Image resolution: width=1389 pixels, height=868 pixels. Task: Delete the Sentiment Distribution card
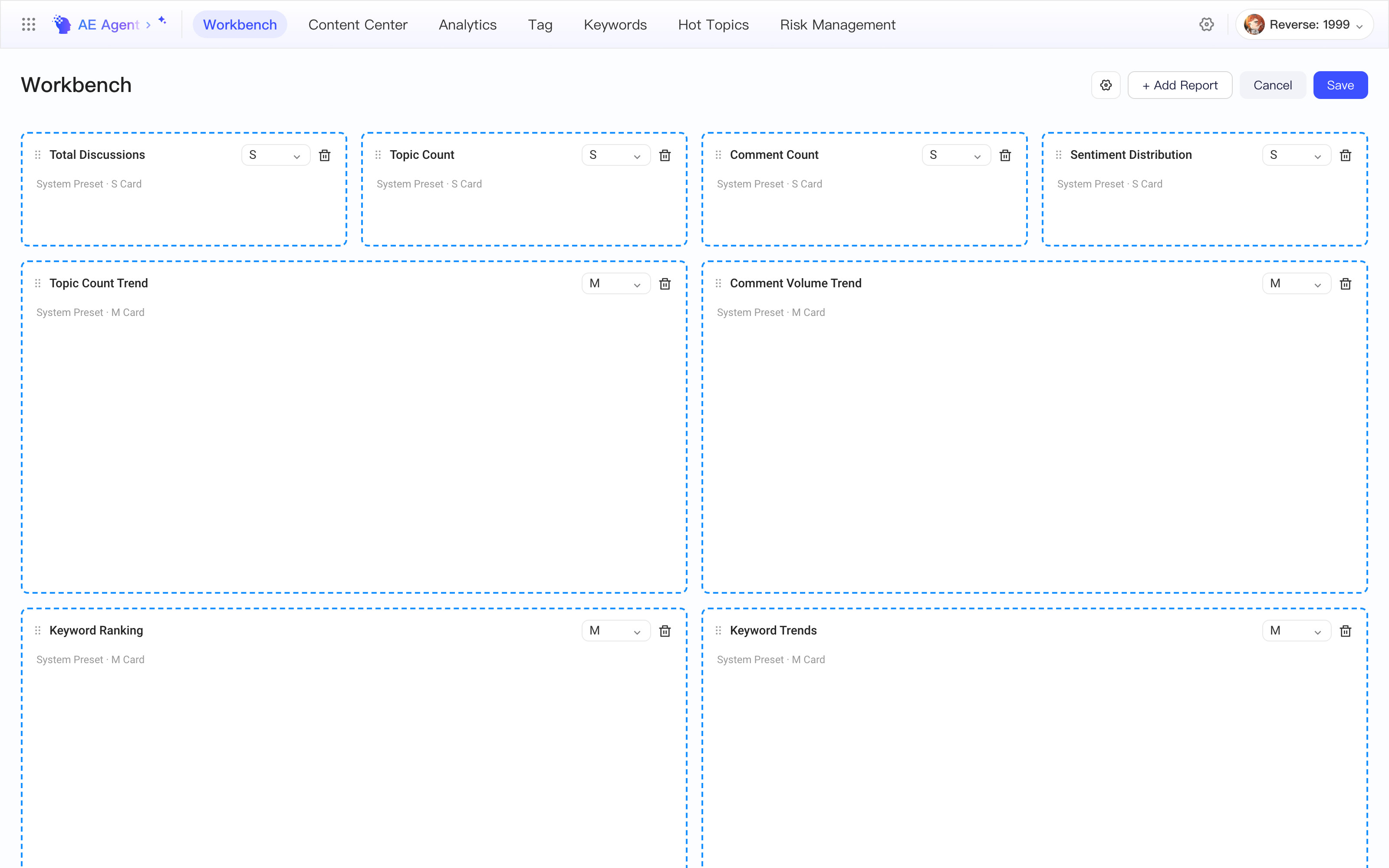(1346, 155)
